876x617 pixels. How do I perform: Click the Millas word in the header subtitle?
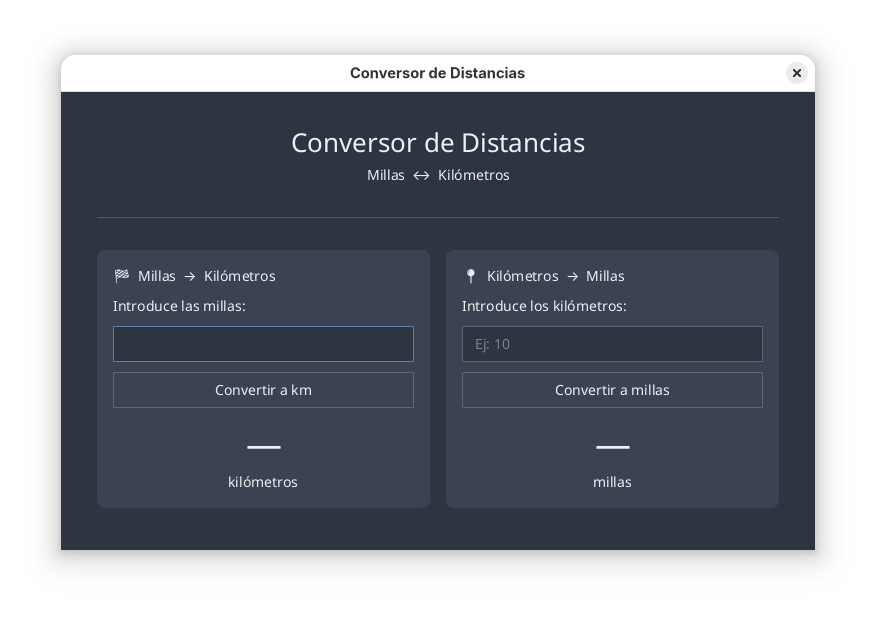[x=386, y=175]
